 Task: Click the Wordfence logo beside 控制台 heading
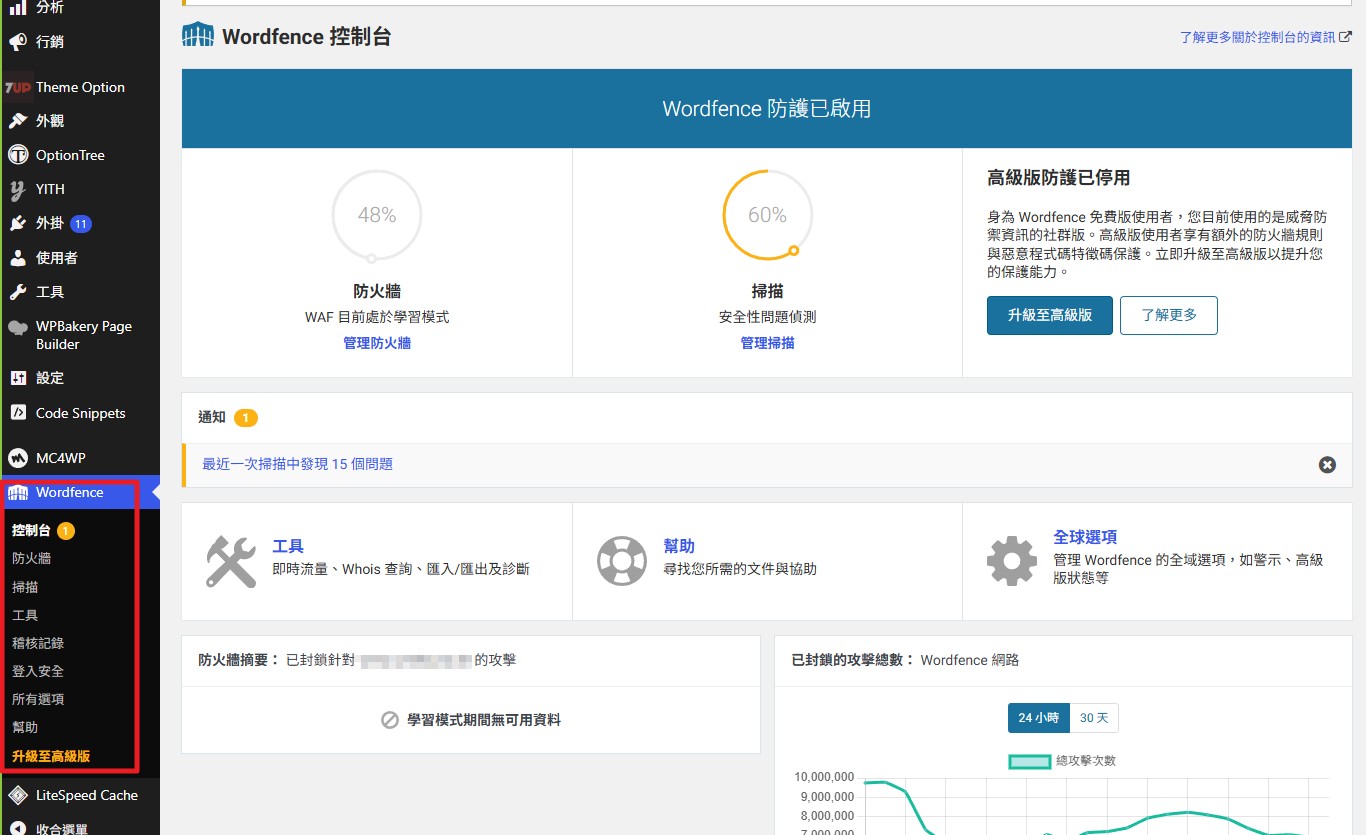[x=198, y=36]
